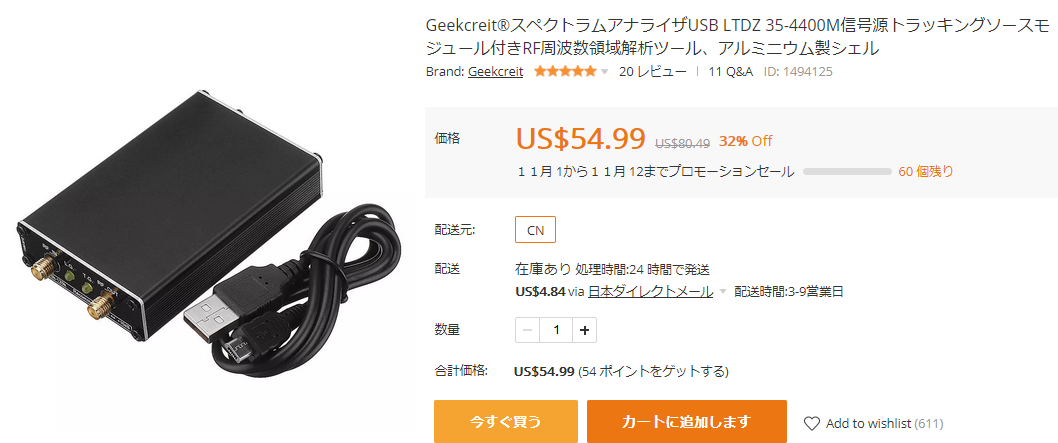Viewport: 1058px width, 443px height.
Task: Increase quantity with the plus button
Action: click(x=584, y=330)
